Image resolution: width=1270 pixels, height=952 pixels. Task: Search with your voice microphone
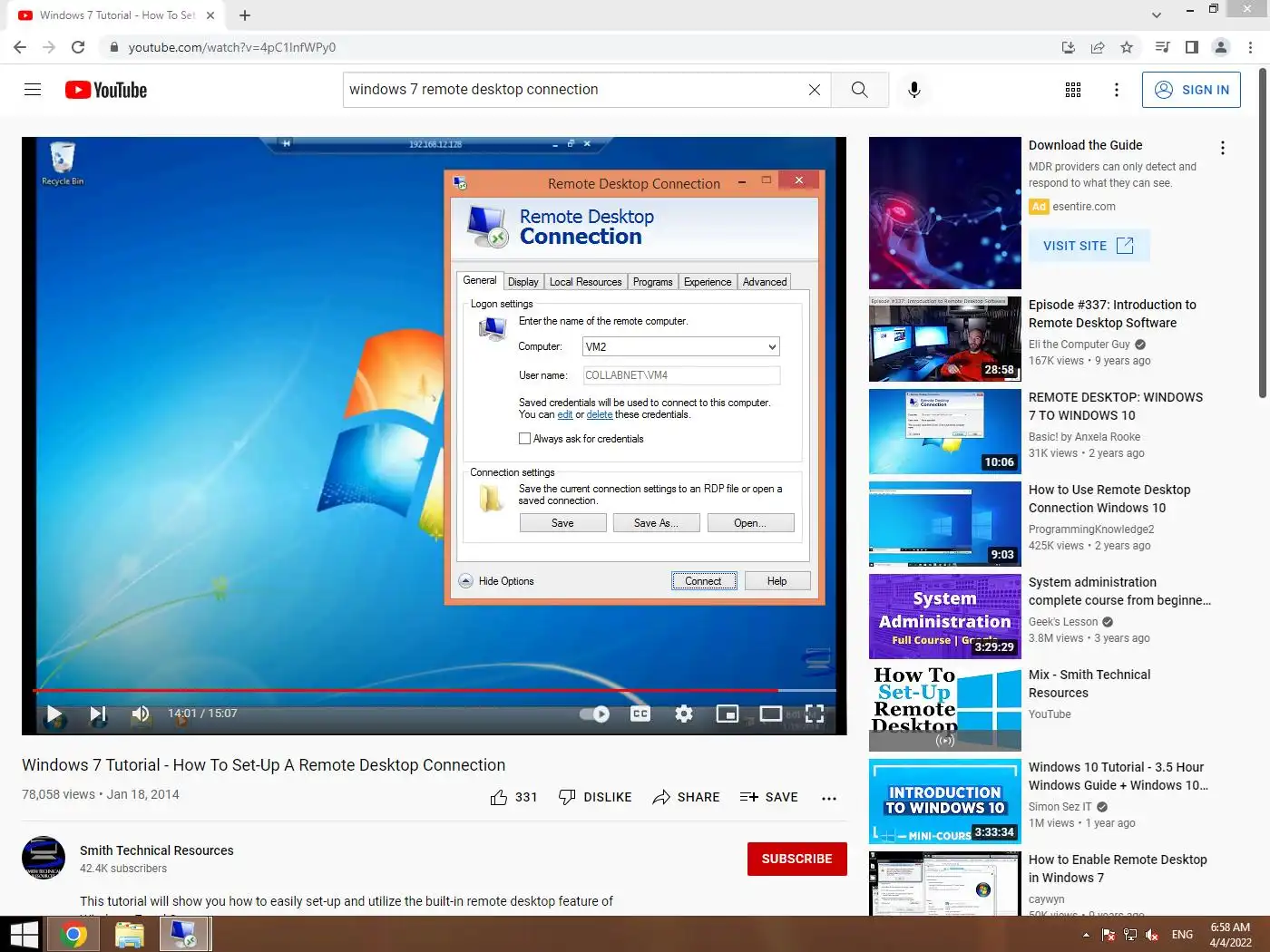pos(914,90)
